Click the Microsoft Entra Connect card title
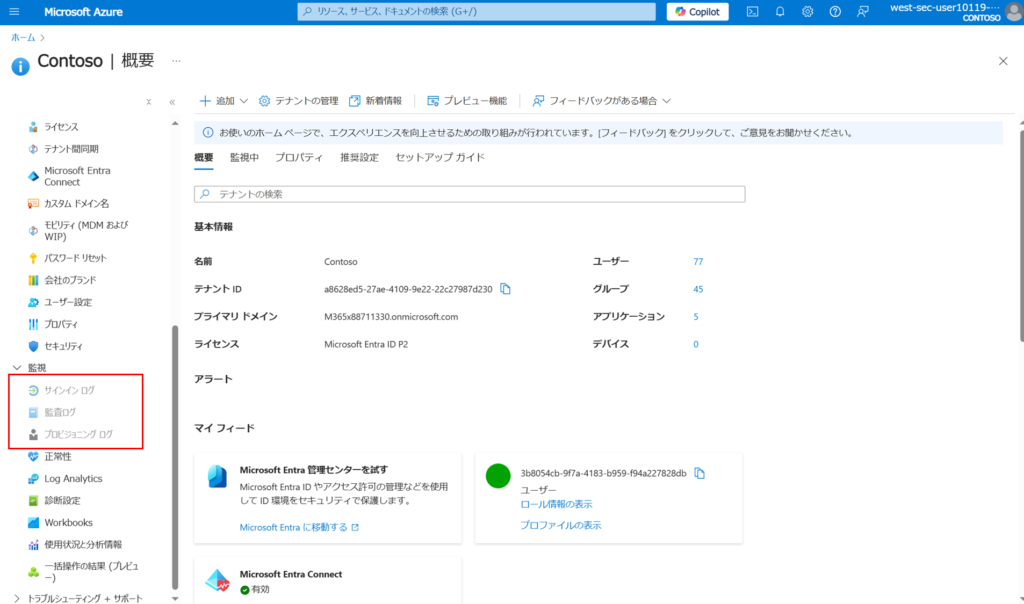Viewport: 1024px width, 604px height. (291, 574)
